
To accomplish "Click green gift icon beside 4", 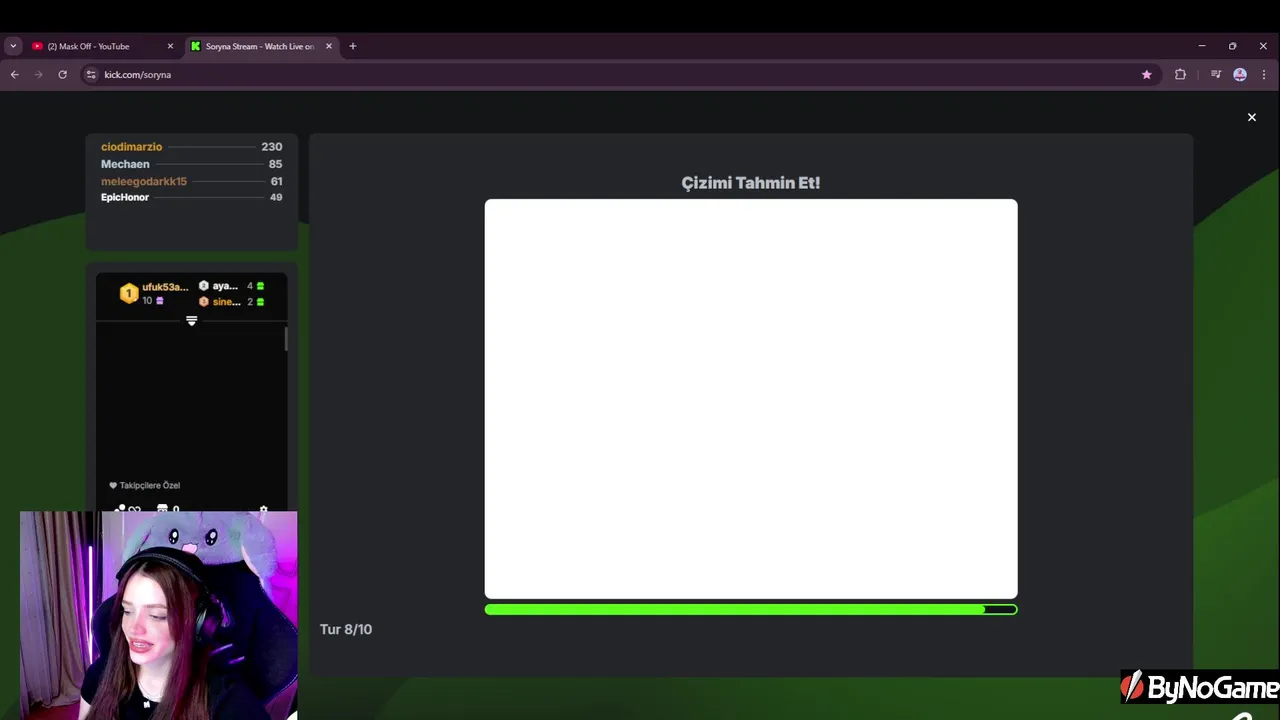I will tap(261, 286).
